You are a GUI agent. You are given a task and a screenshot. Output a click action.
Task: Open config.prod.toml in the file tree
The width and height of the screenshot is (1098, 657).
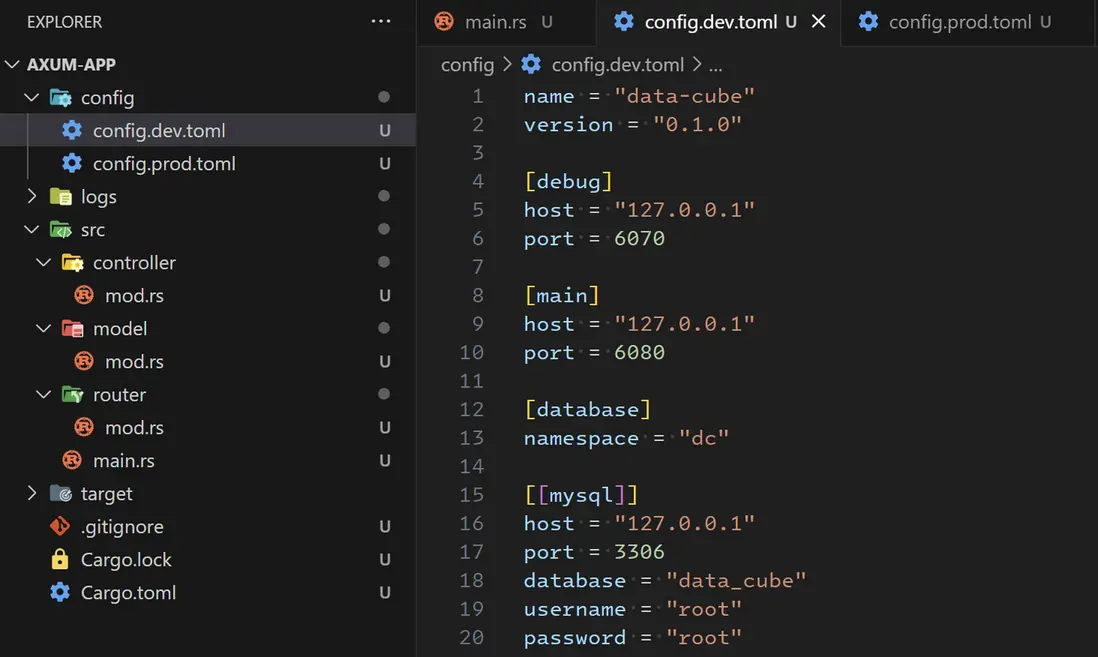tap(164, 164)
